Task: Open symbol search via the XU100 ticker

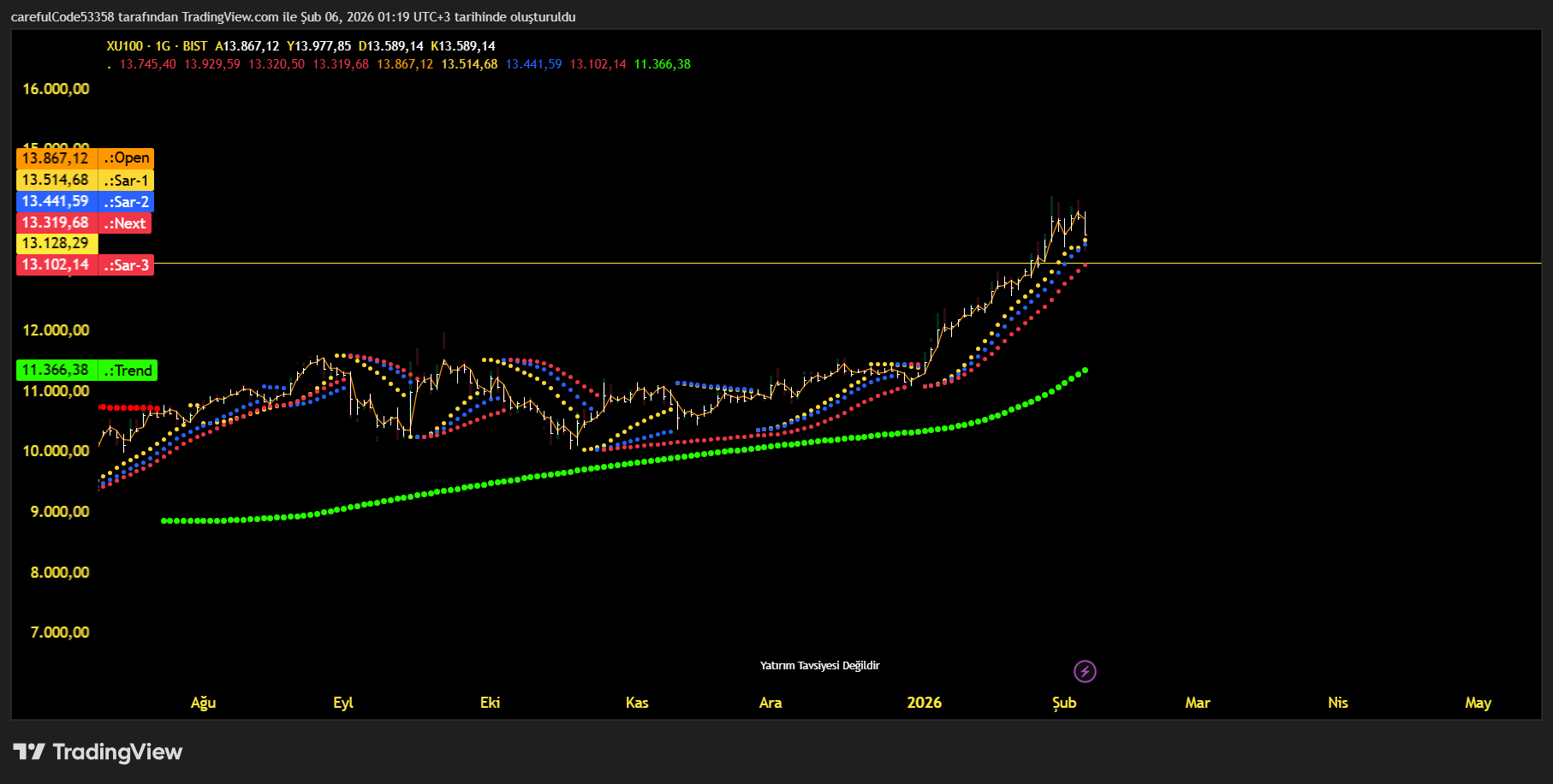Action: 123,46
